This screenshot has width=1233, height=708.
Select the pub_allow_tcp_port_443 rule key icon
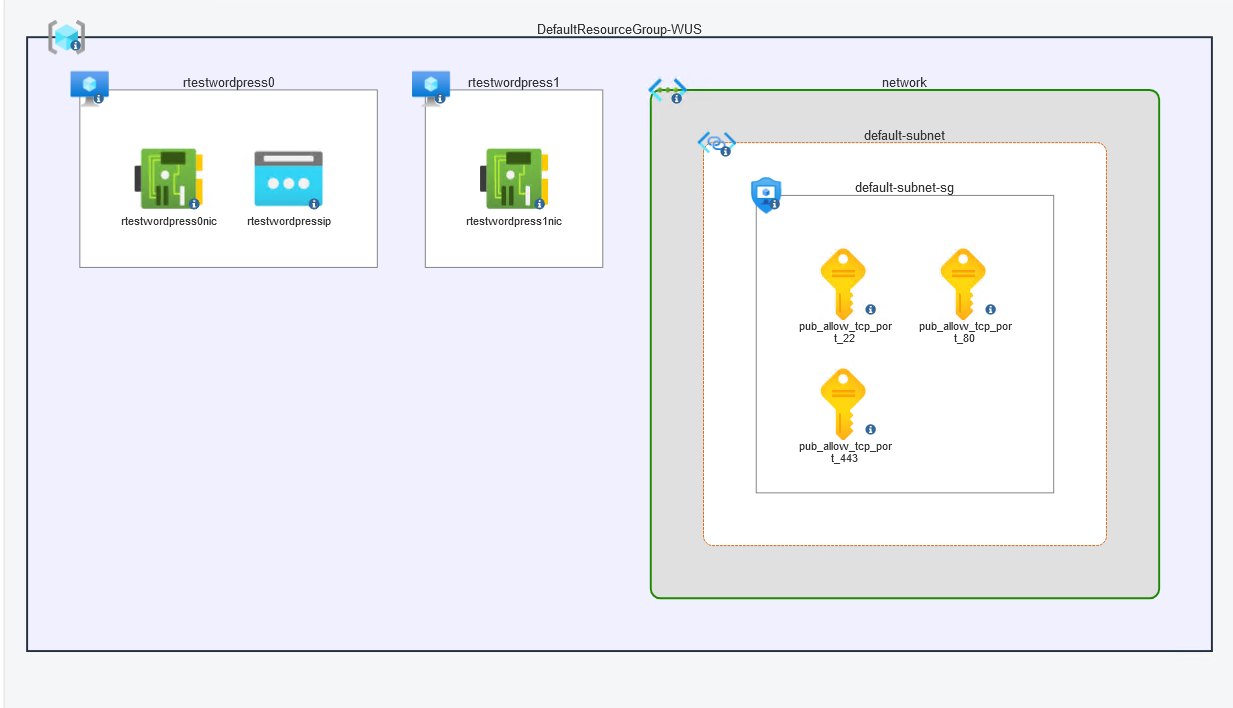pyautogui.click(x=843, y=404)
